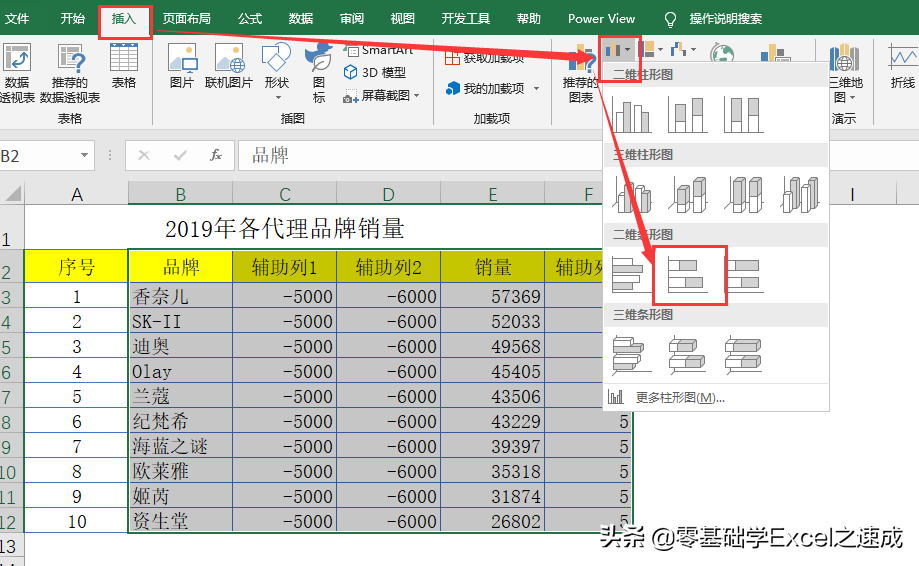
Task: Click the 序号 header cell
Action: click(77, 267)
